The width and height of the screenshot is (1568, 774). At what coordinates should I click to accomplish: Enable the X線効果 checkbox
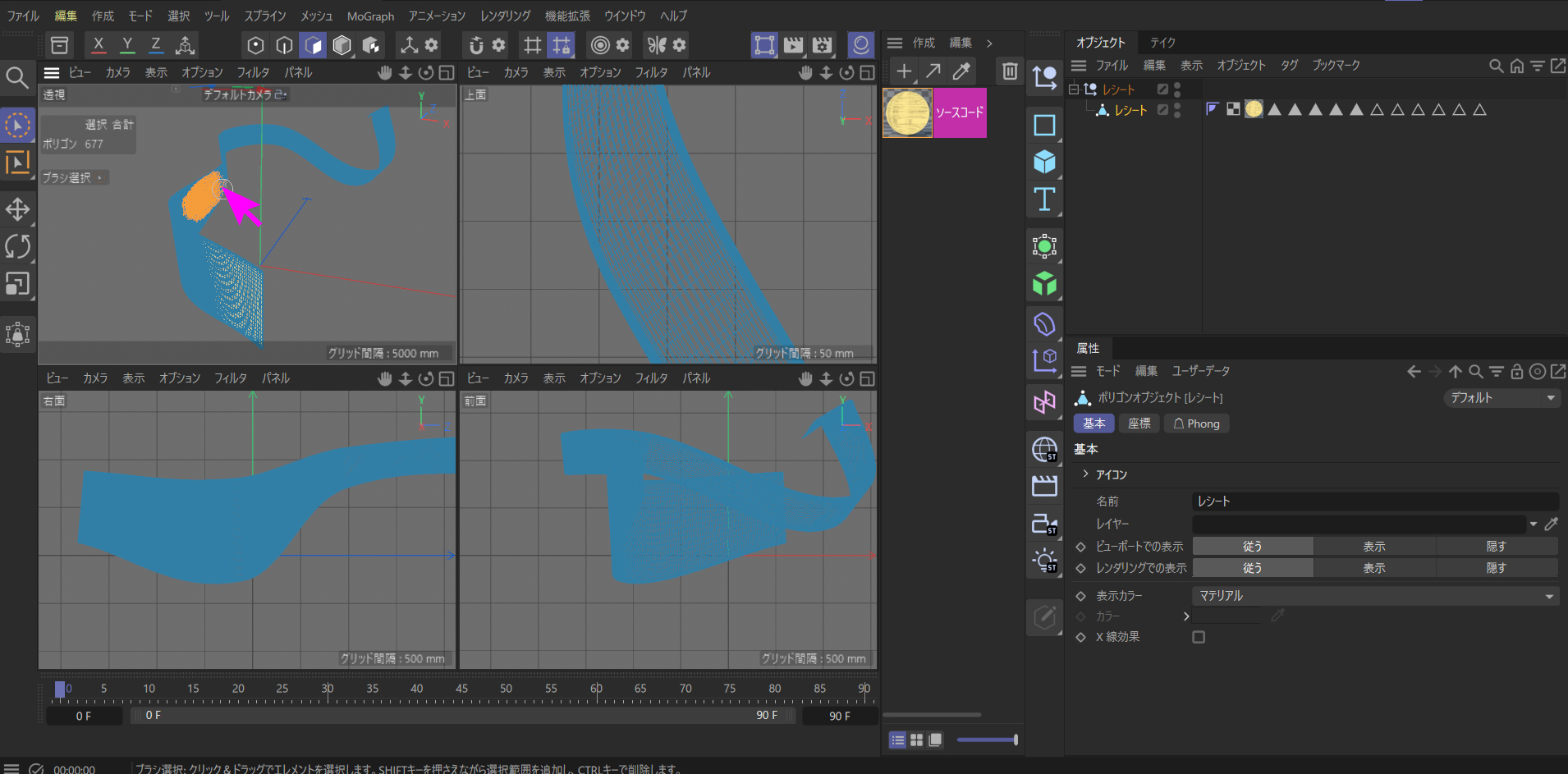pyautogui.click(x=1199, y=637)
